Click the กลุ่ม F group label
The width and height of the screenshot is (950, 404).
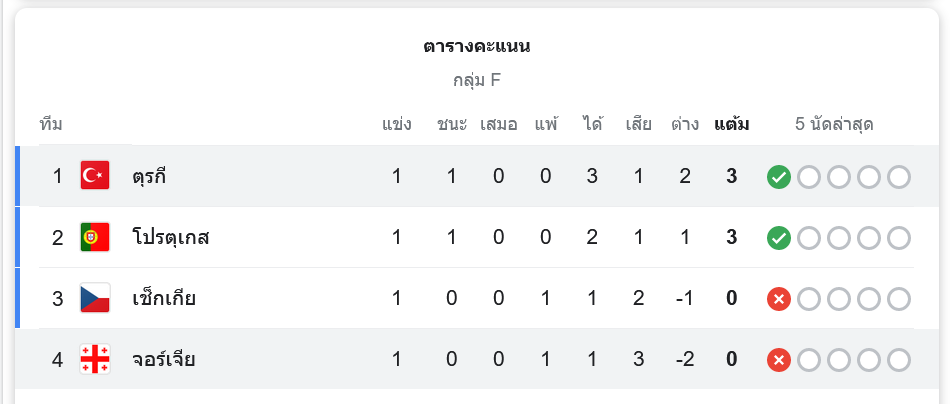point(476,80)
